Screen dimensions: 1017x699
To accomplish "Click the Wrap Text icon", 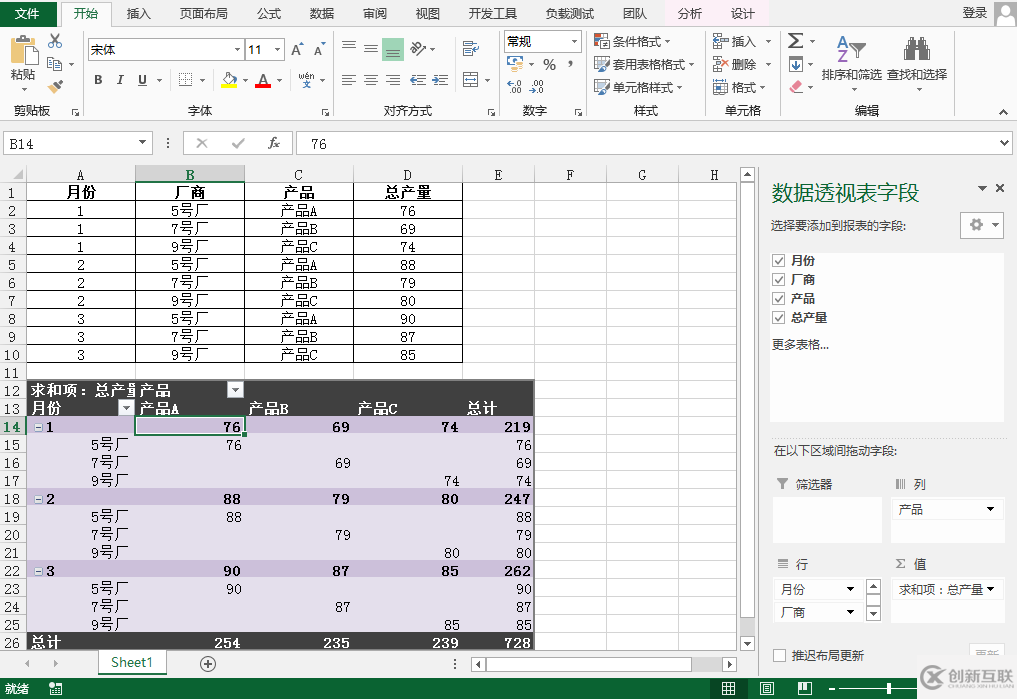I will [x=471, y=48].
